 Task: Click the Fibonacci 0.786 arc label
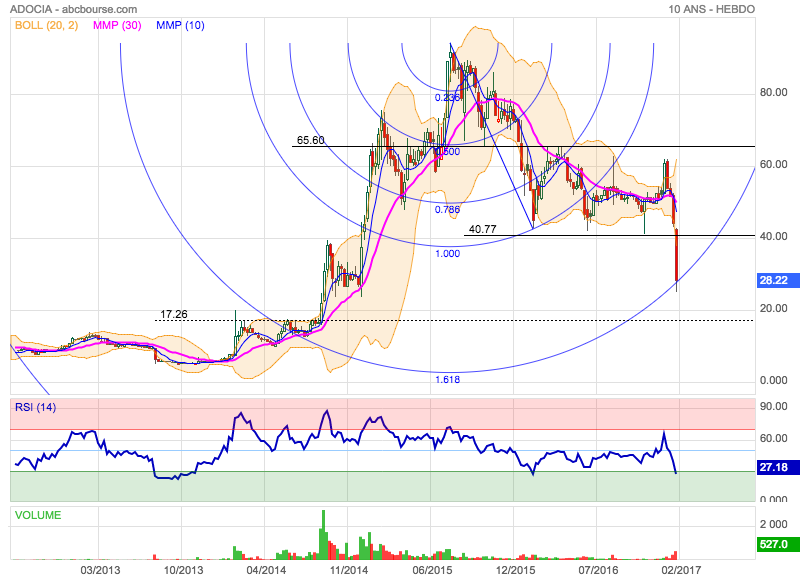[447, 209]
